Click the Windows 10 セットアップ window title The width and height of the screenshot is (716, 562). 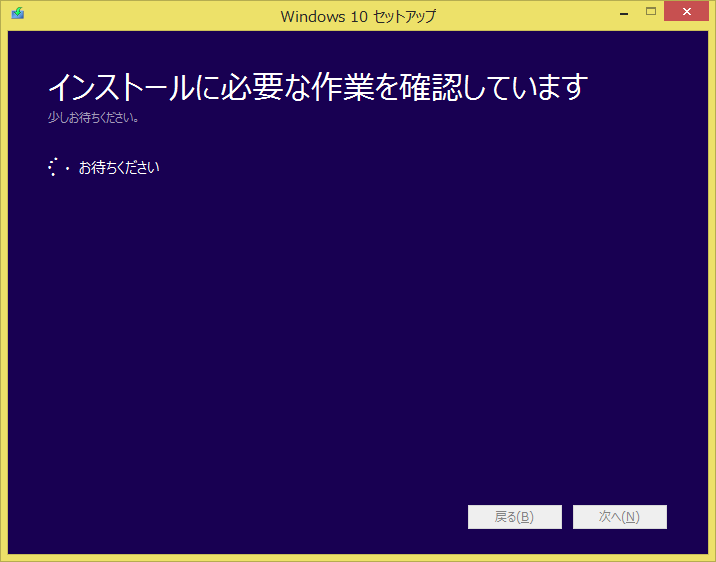pyautogui.click(x=358, y=16)
